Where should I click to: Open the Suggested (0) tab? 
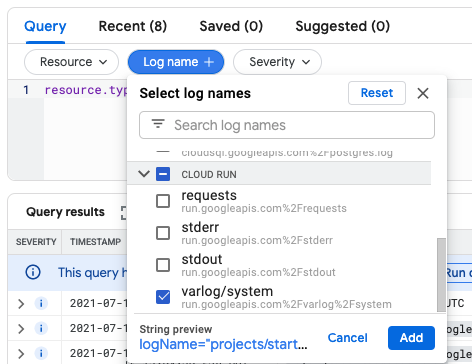click(343, 26)
